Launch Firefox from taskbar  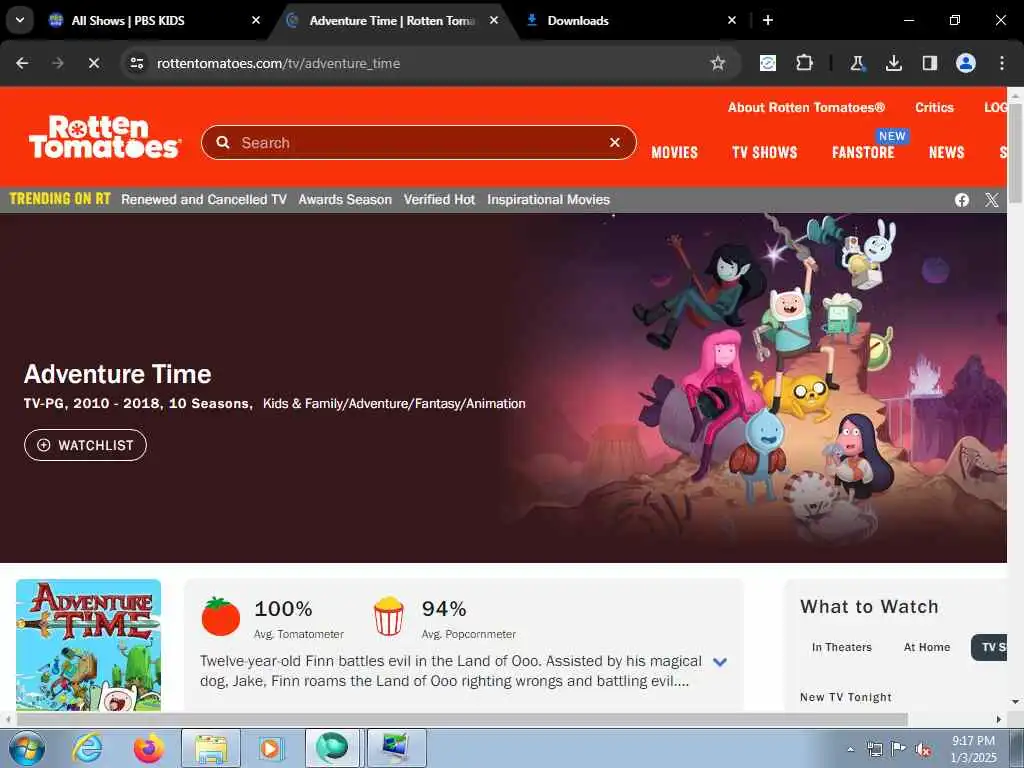coord(149,748)
